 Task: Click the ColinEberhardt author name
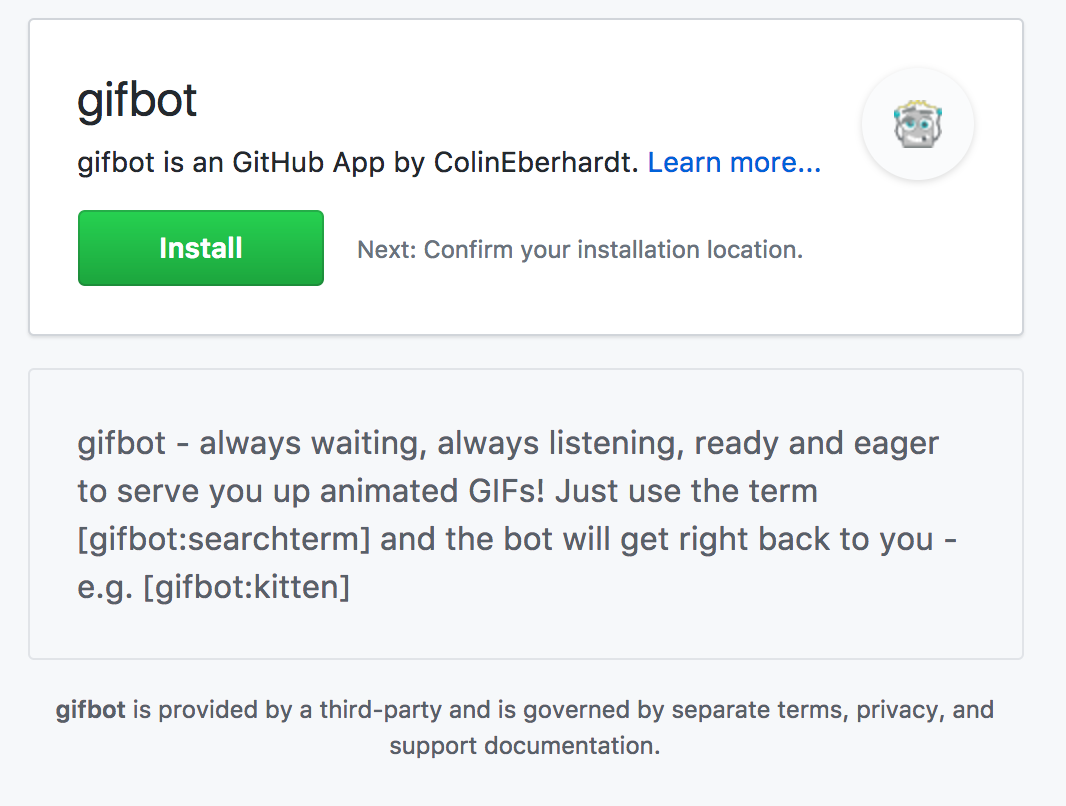coord(536,163)
